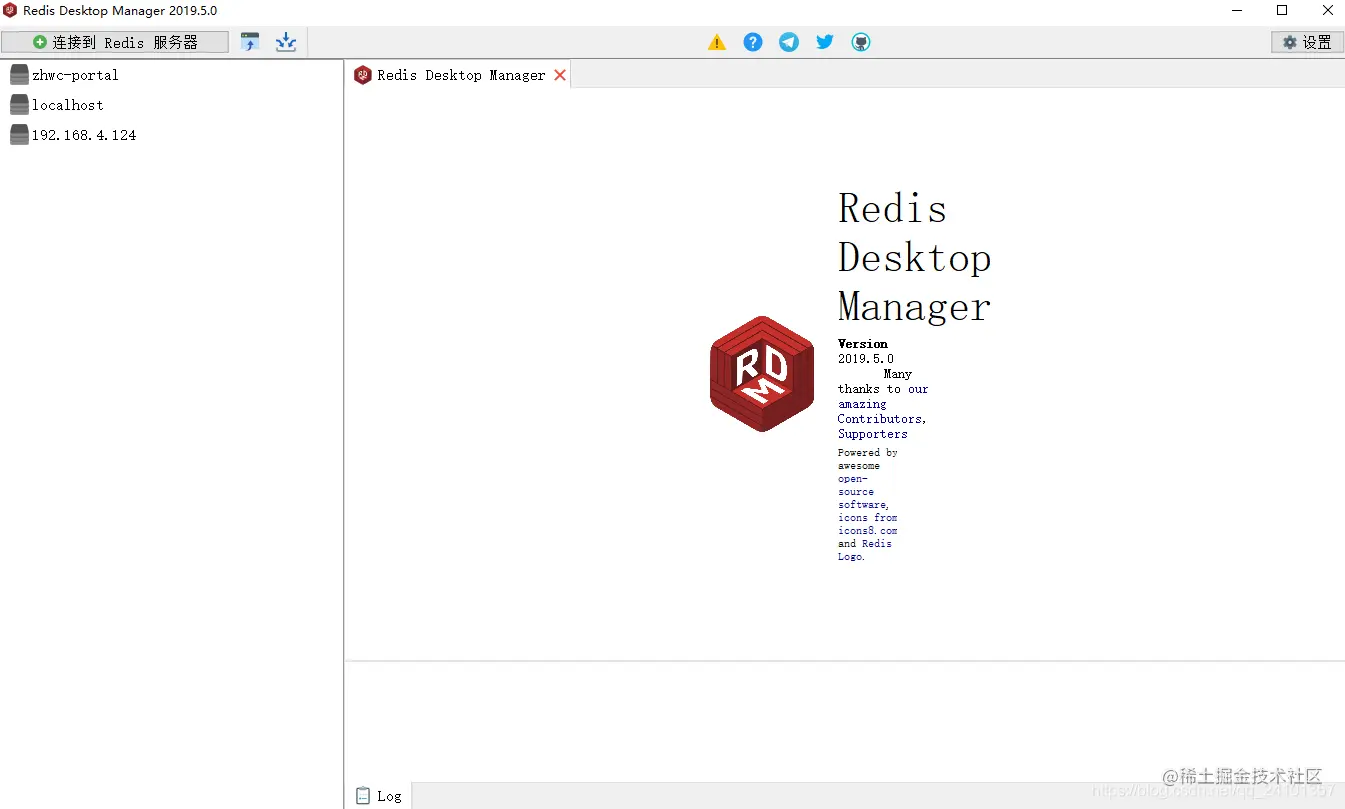Image resolution: width=1345 pixels, height=809 pixels.
Task: Close the Redis Desktop Manager tab
Action: pyautogui.click(x=560, y=75)
